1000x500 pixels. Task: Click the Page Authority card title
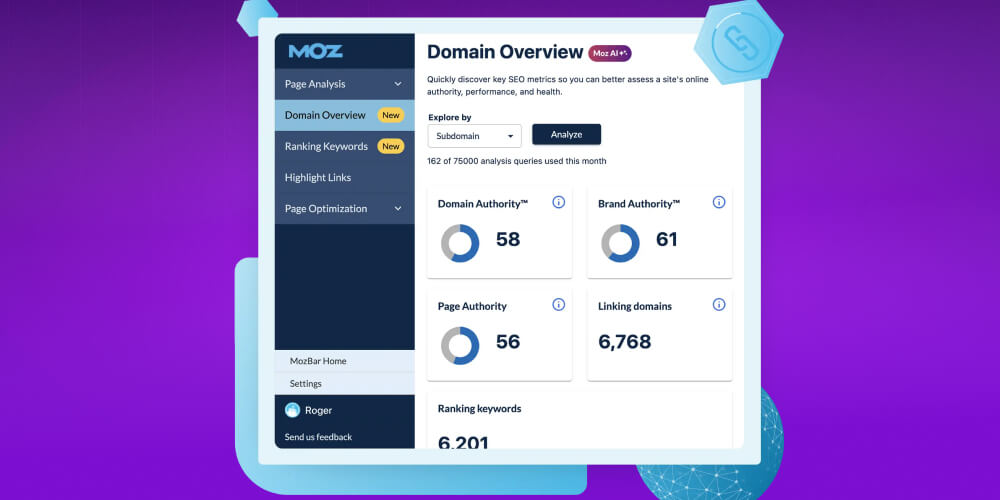pos(472,306)
